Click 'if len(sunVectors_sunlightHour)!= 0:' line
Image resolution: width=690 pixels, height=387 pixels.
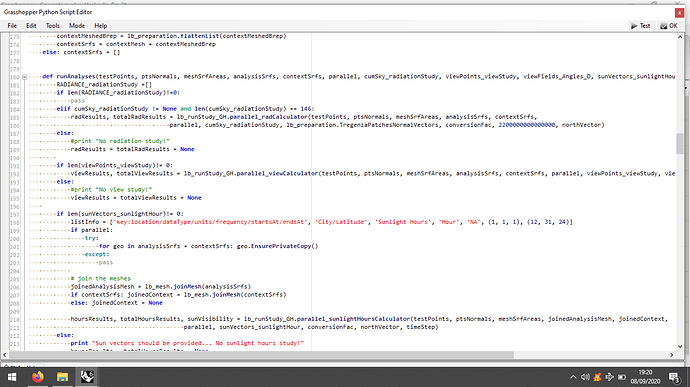(x=120, y=214)
